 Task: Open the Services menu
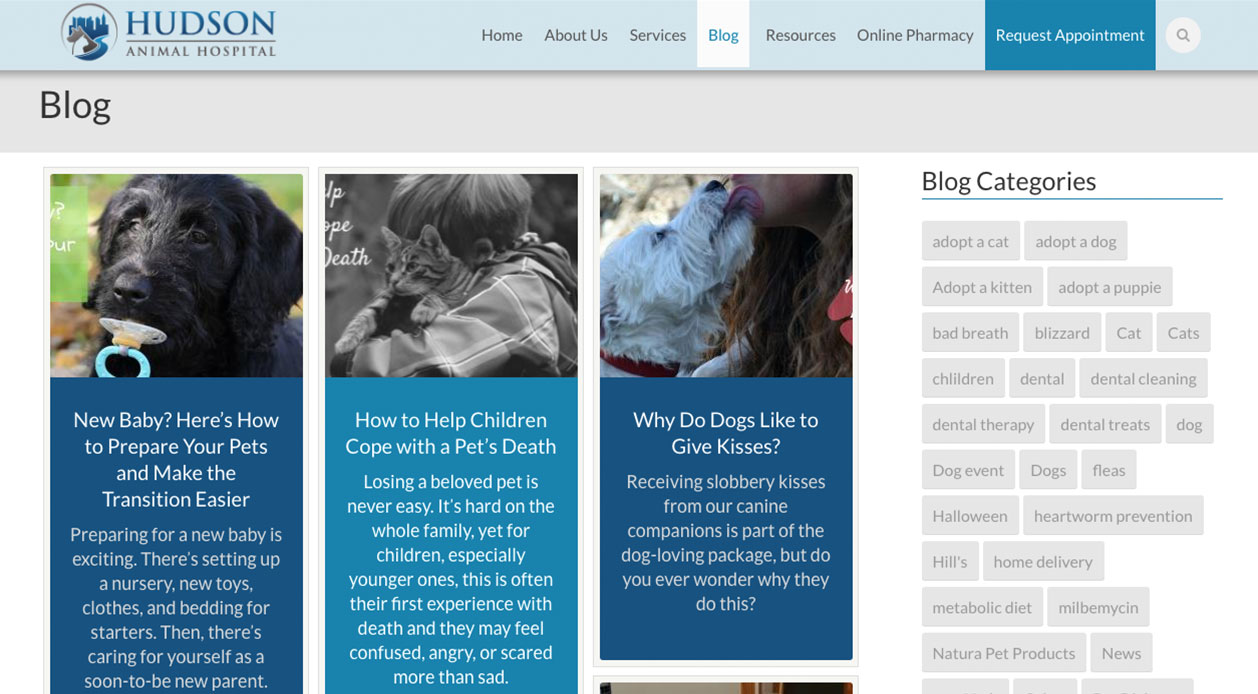[658, 35]
